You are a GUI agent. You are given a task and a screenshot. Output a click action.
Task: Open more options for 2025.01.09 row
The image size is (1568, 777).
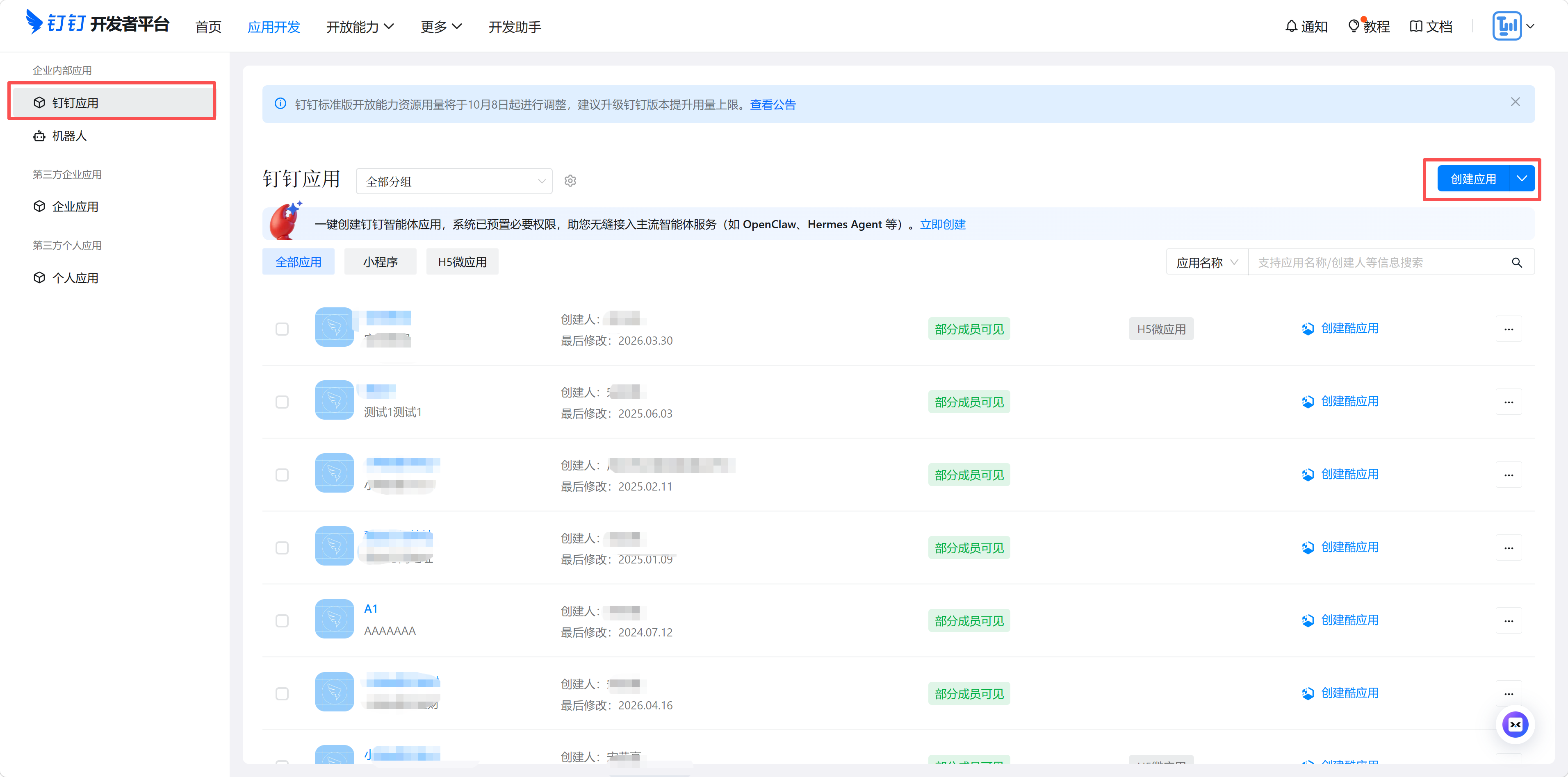1509,548
